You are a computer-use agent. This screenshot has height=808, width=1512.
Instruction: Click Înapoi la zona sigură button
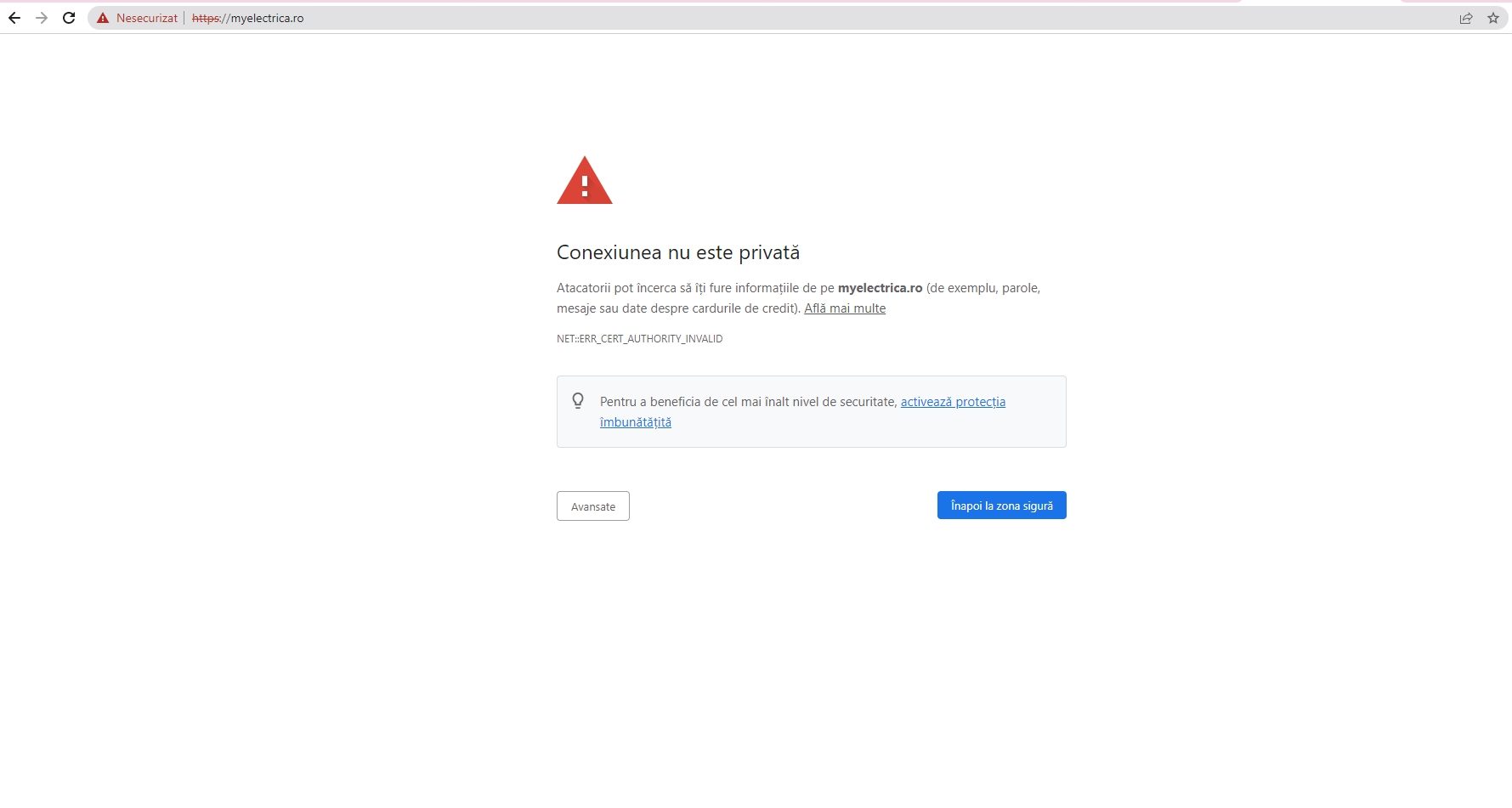tap(1001, 506)
